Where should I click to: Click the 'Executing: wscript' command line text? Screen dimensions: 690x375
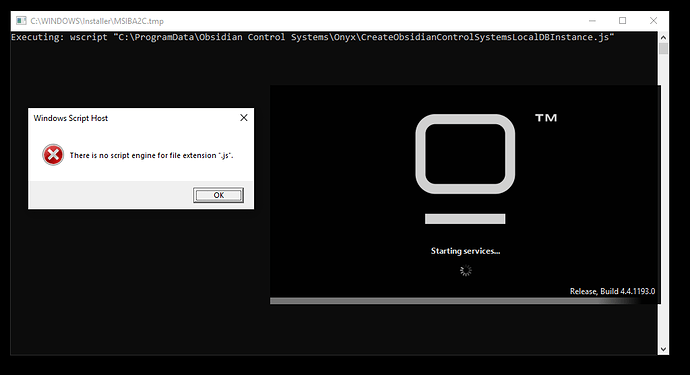pyautogui.click(x=312, y=37)
